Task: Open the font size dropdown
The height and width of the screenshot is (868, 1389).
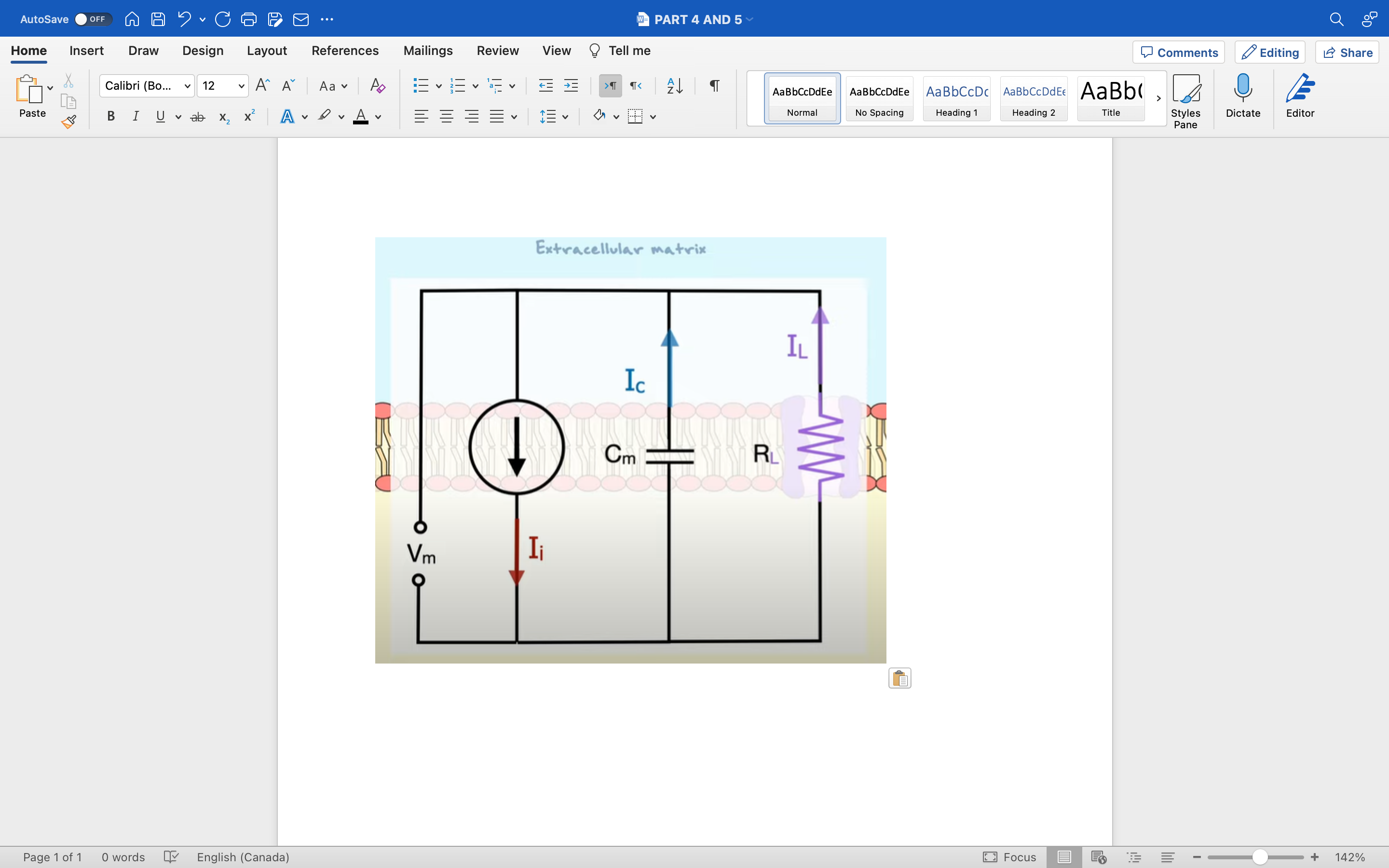Action: click(242, 86)
